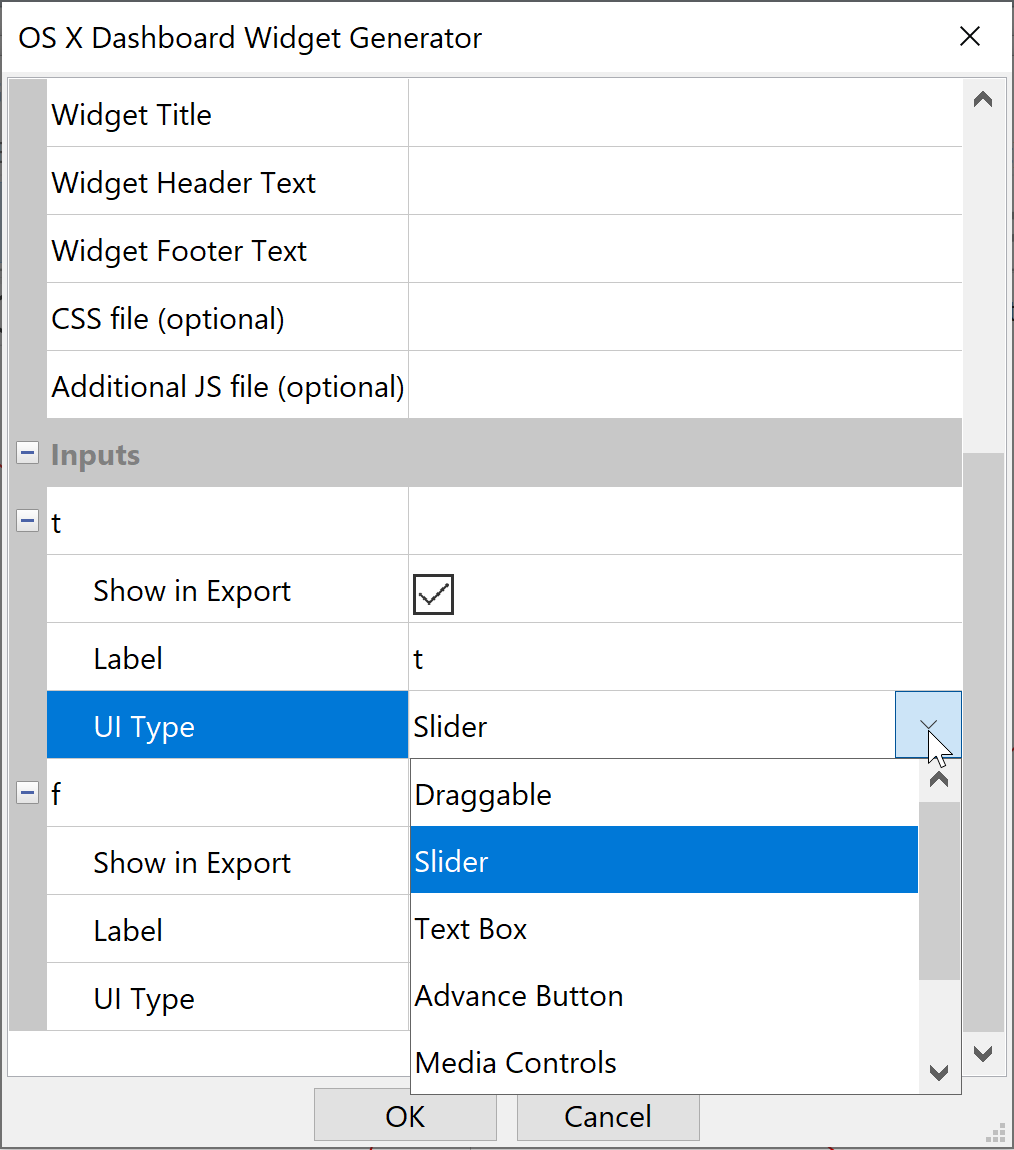1014x1150 pixels.
Task: Select the Label row under "t"
Action: point(227,657)
